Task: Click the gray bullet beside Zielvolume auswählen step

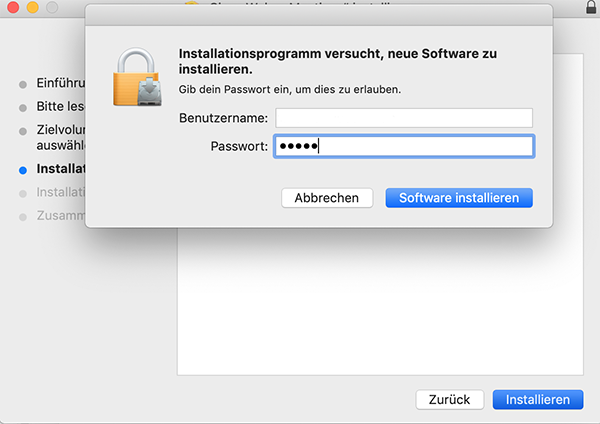Action: [23, 131]
